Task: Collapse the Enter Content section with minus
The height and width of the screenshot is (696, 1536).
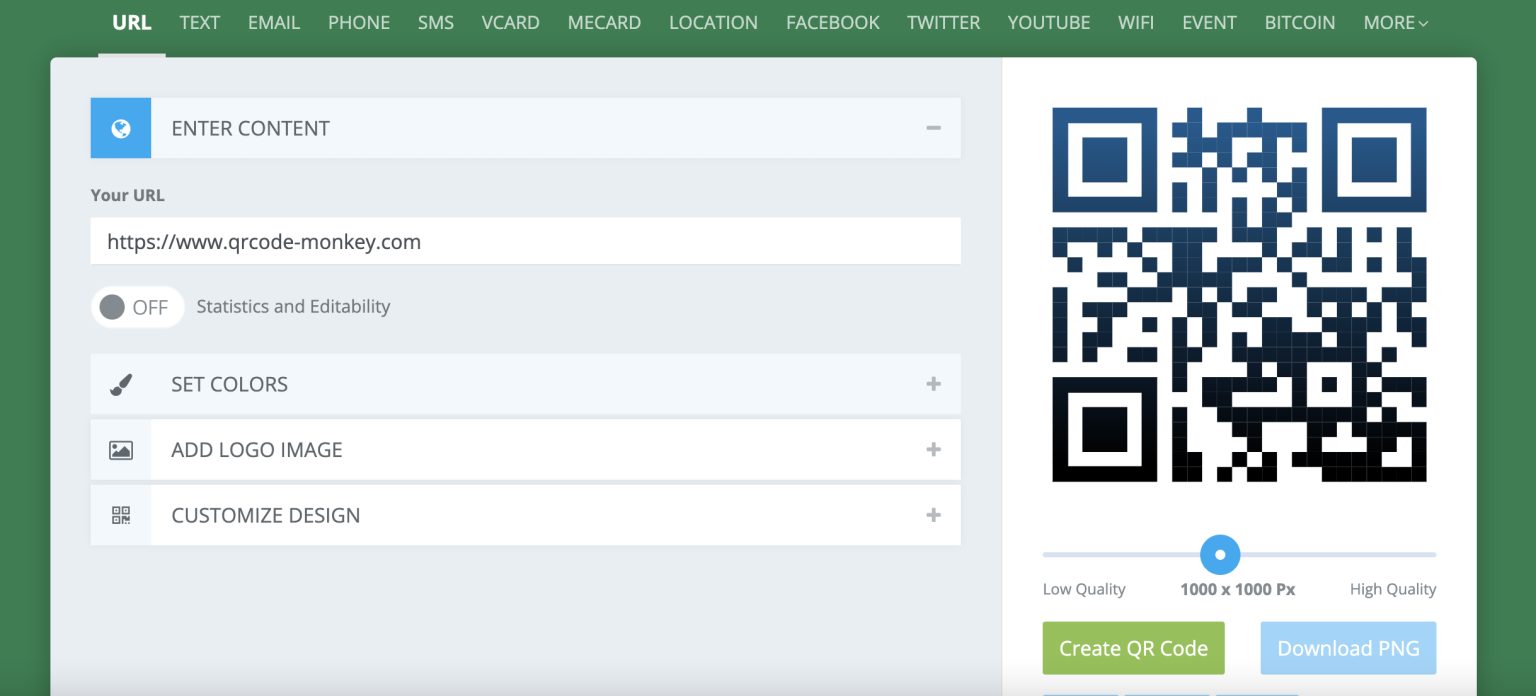Action: [x=933, y=128]
